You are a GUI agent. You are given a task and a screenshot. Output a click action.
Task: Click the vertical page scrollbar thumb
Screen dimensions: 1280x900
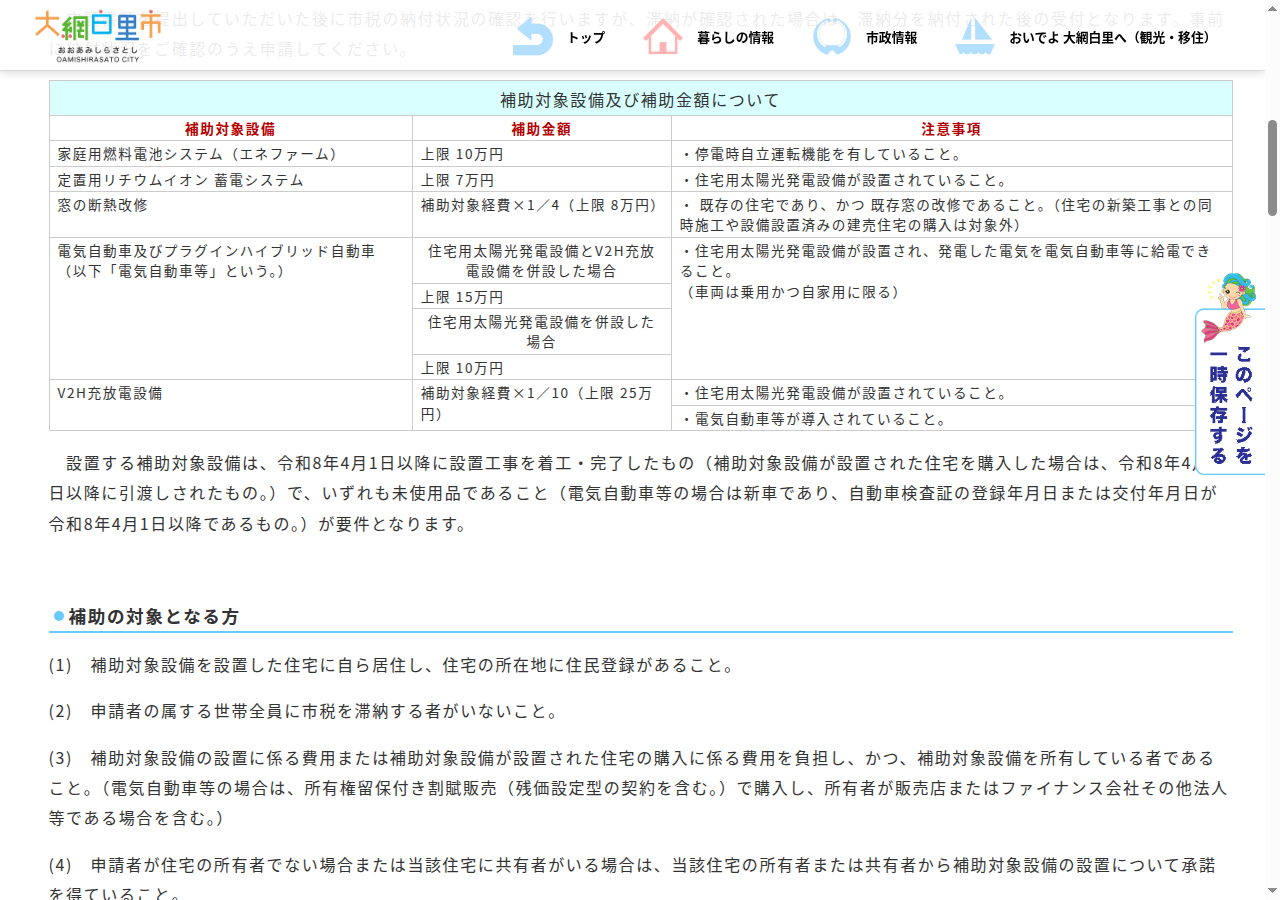(x=1272, y=167)
